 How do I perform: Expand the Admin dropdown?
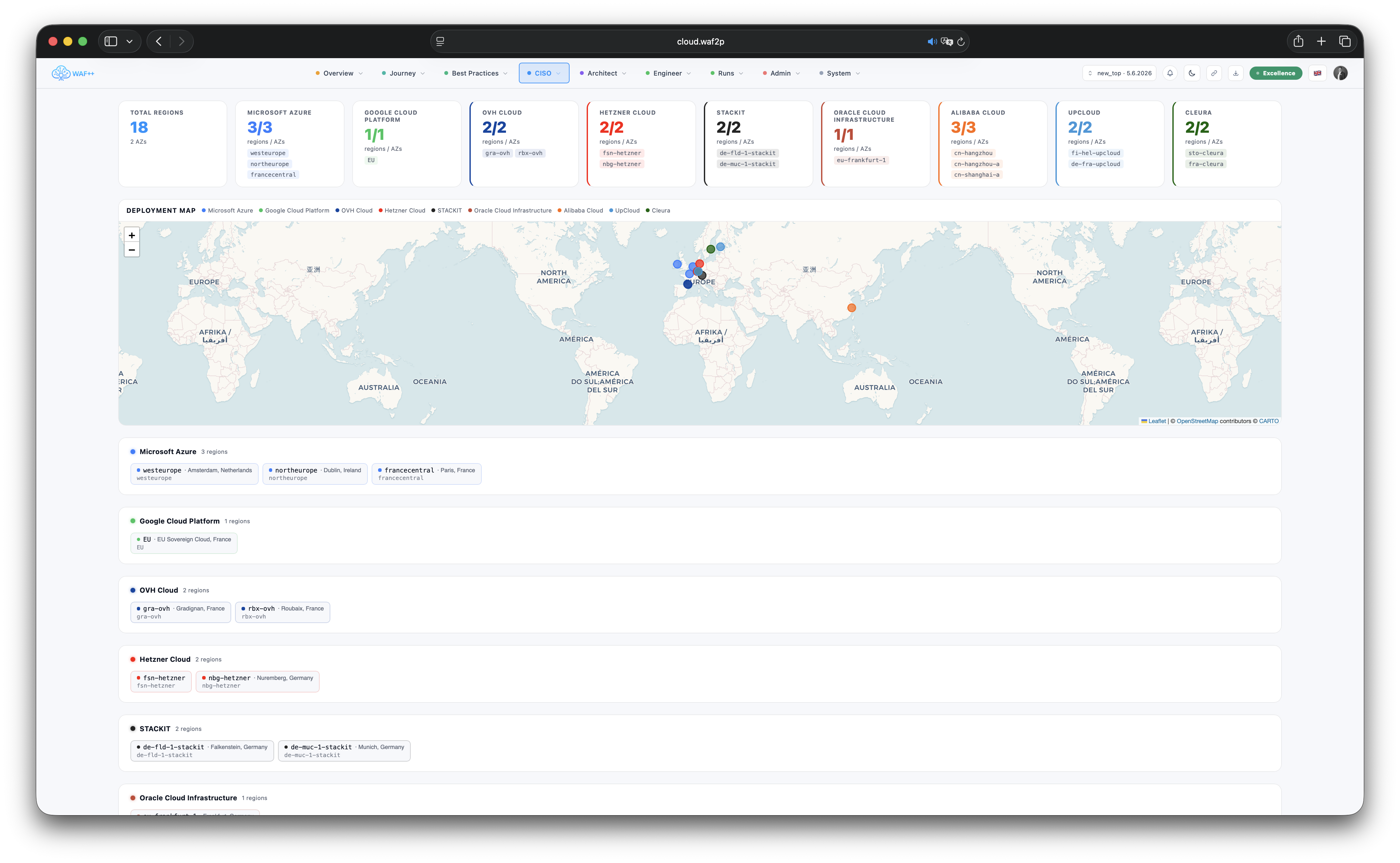tap(782, 73)
